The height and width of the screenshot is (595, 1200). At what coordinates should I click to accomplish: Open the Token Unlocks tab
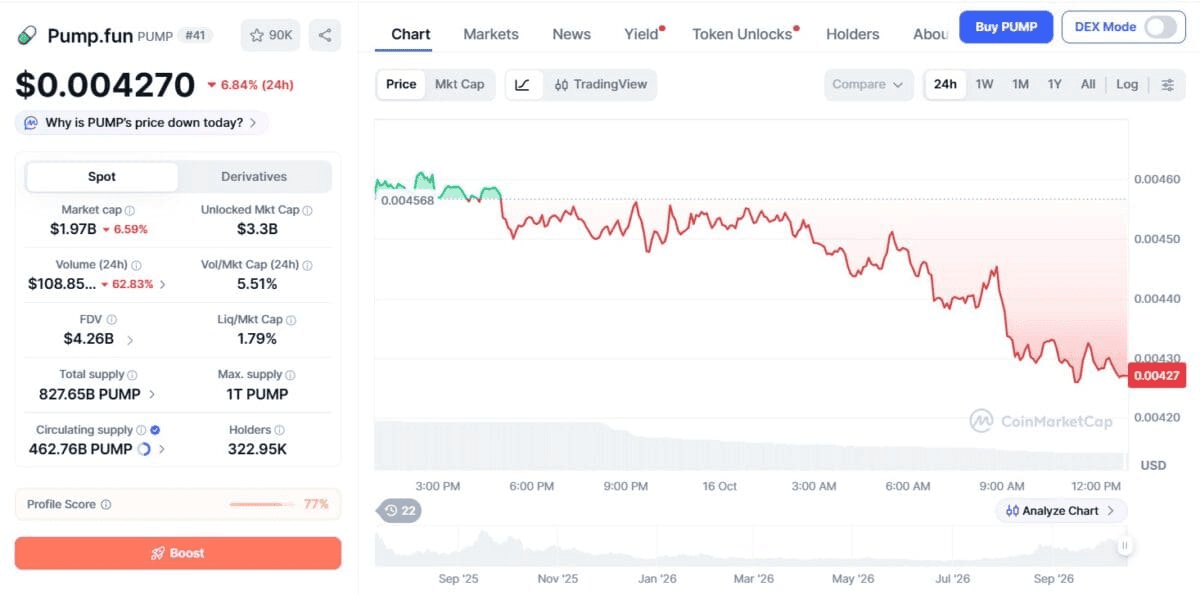(x=744, y=34)
